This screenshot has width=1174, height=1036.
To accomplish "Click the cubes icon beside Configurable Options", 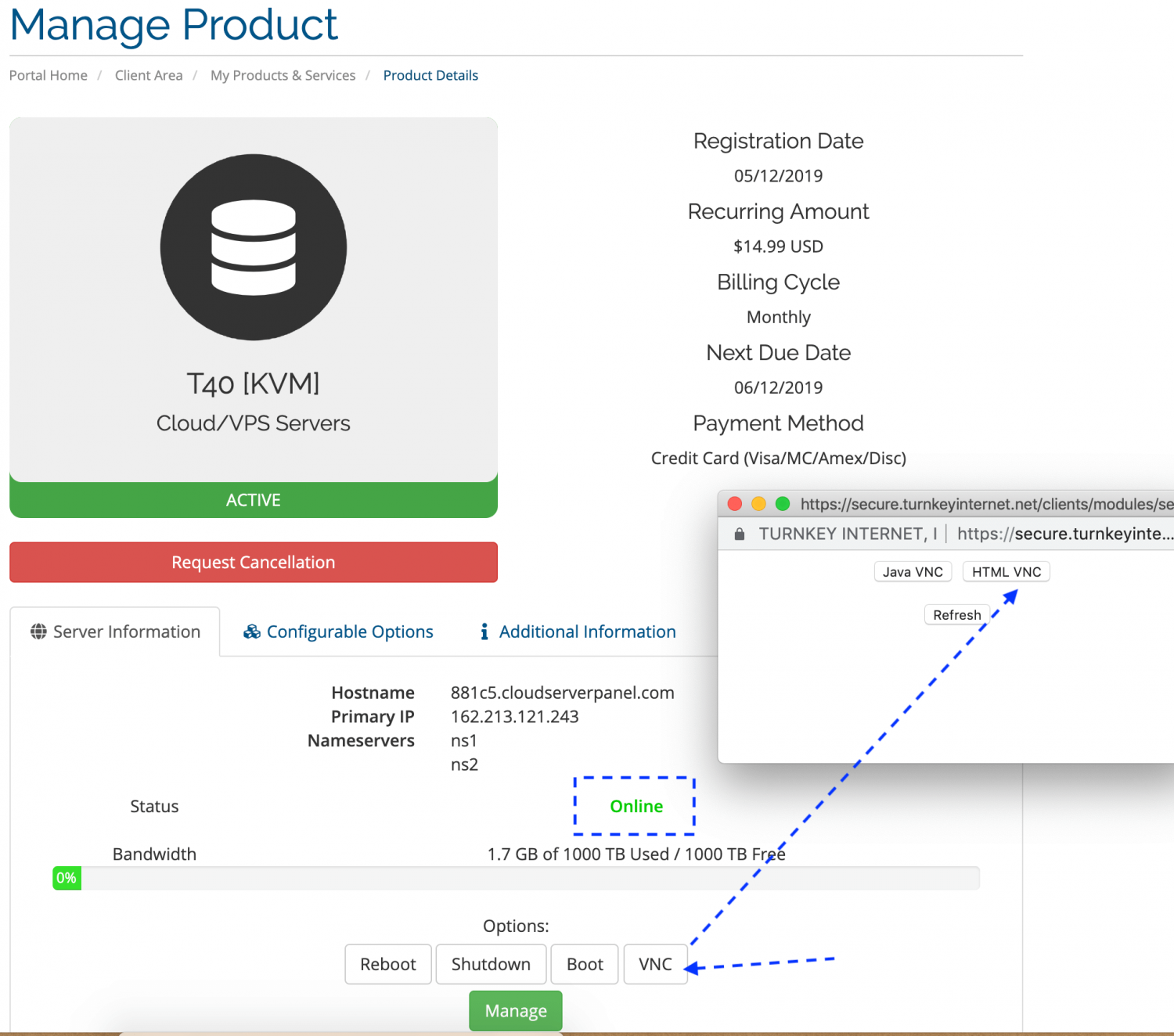I will tap(252, 631).
